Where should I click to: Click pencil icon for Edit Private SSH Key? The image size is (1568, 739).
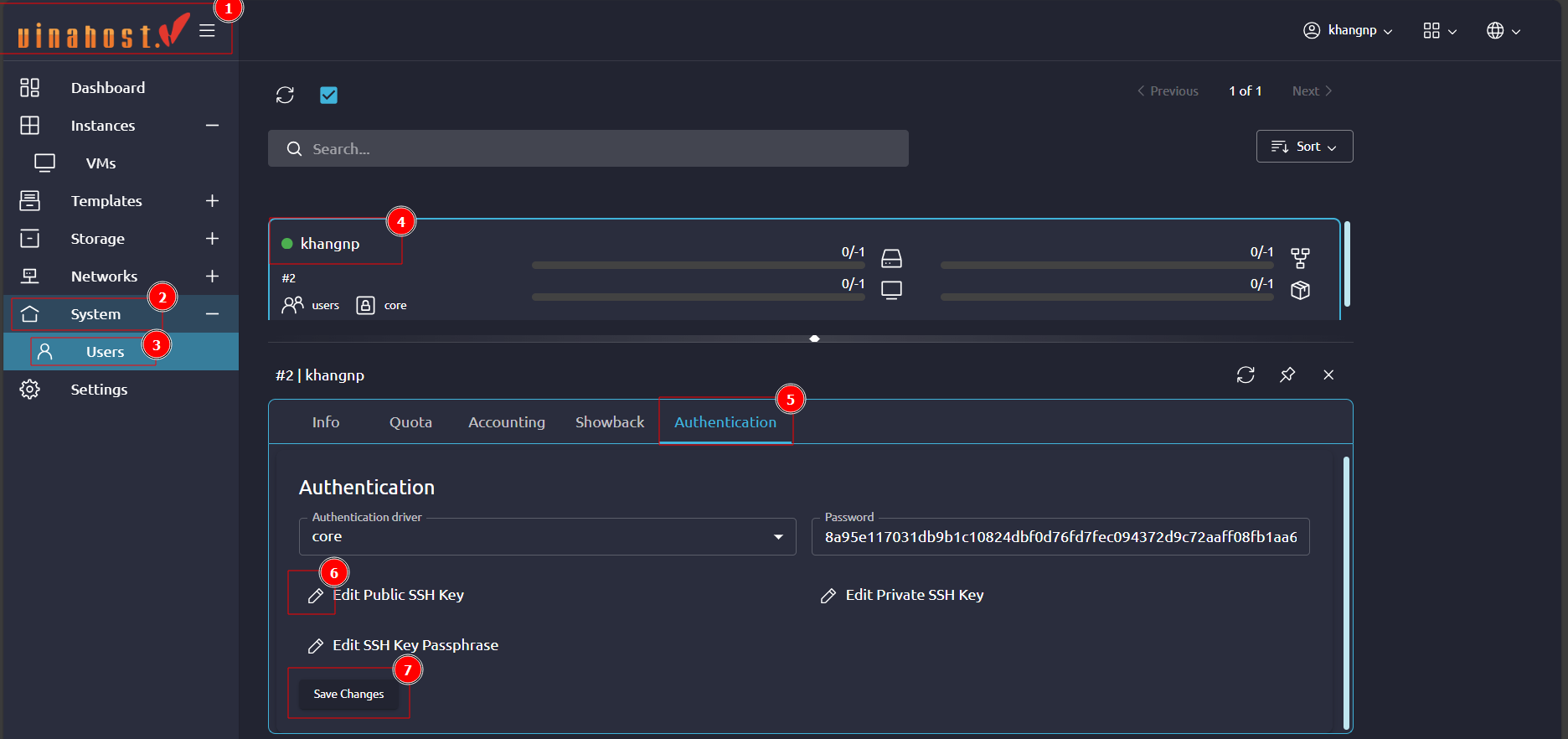[x=828, y=596]
